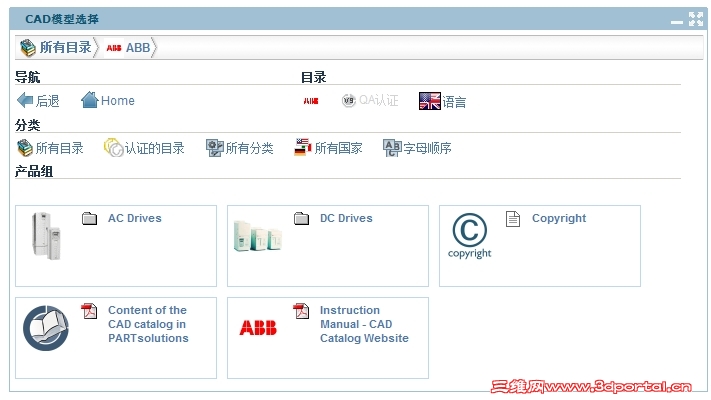This screenshot has height=400, width=711.
Task: Open the AC Drives product group
Action: click(135, 218)
